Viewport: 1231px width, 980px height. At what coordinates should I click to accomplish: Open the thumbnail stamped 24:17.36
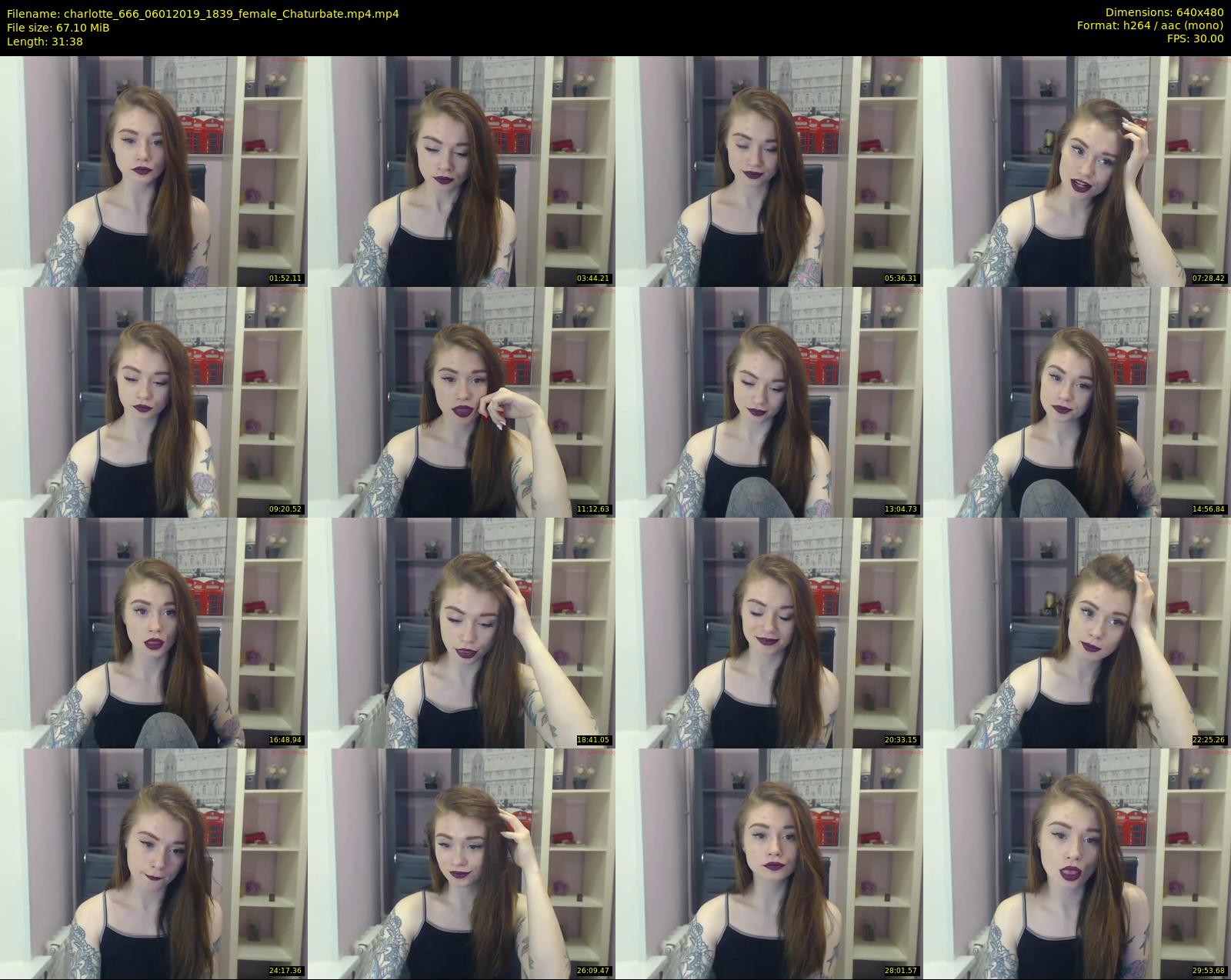coord(154,864)
